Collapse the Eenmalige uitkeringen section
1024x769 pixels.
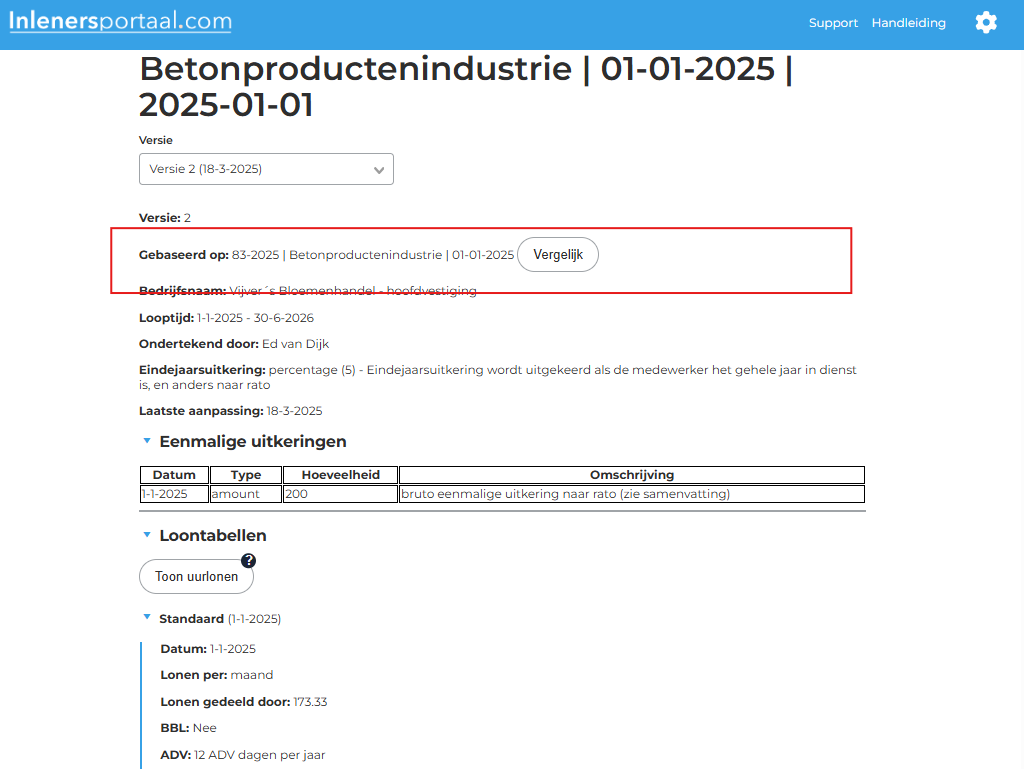[x=147, y=441]
